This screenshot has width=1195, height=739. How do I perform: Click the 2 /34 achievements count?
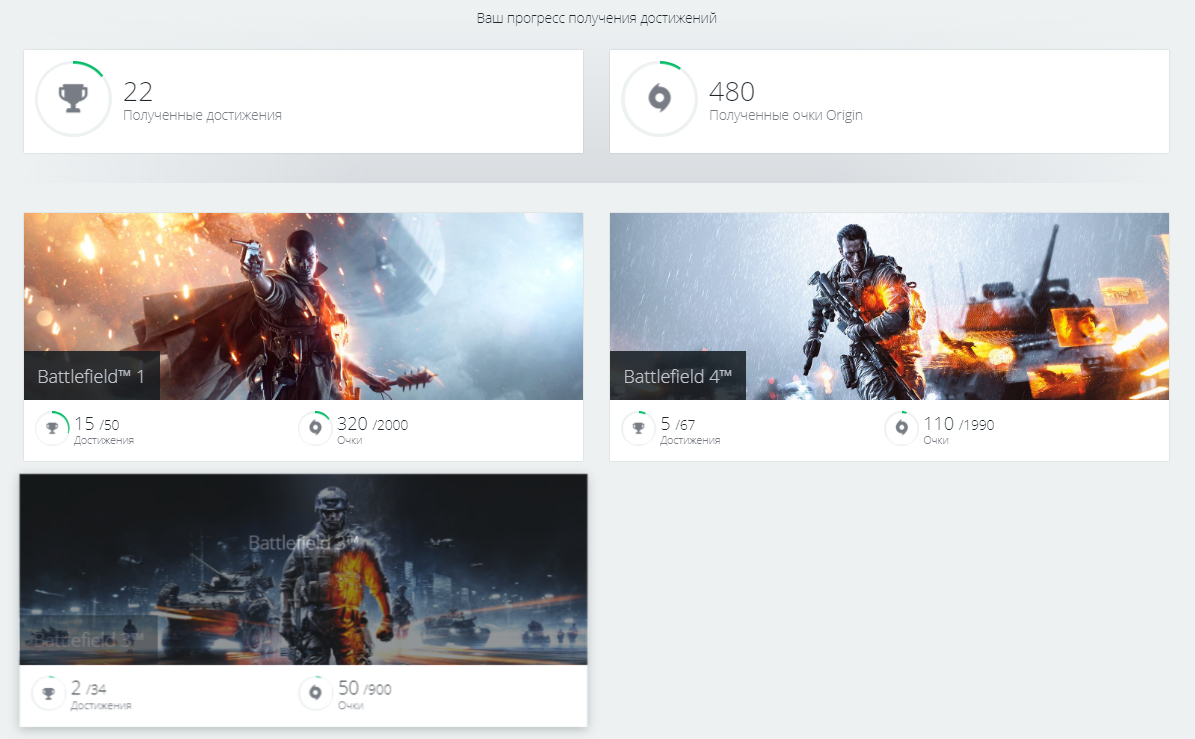coord(88,689)
